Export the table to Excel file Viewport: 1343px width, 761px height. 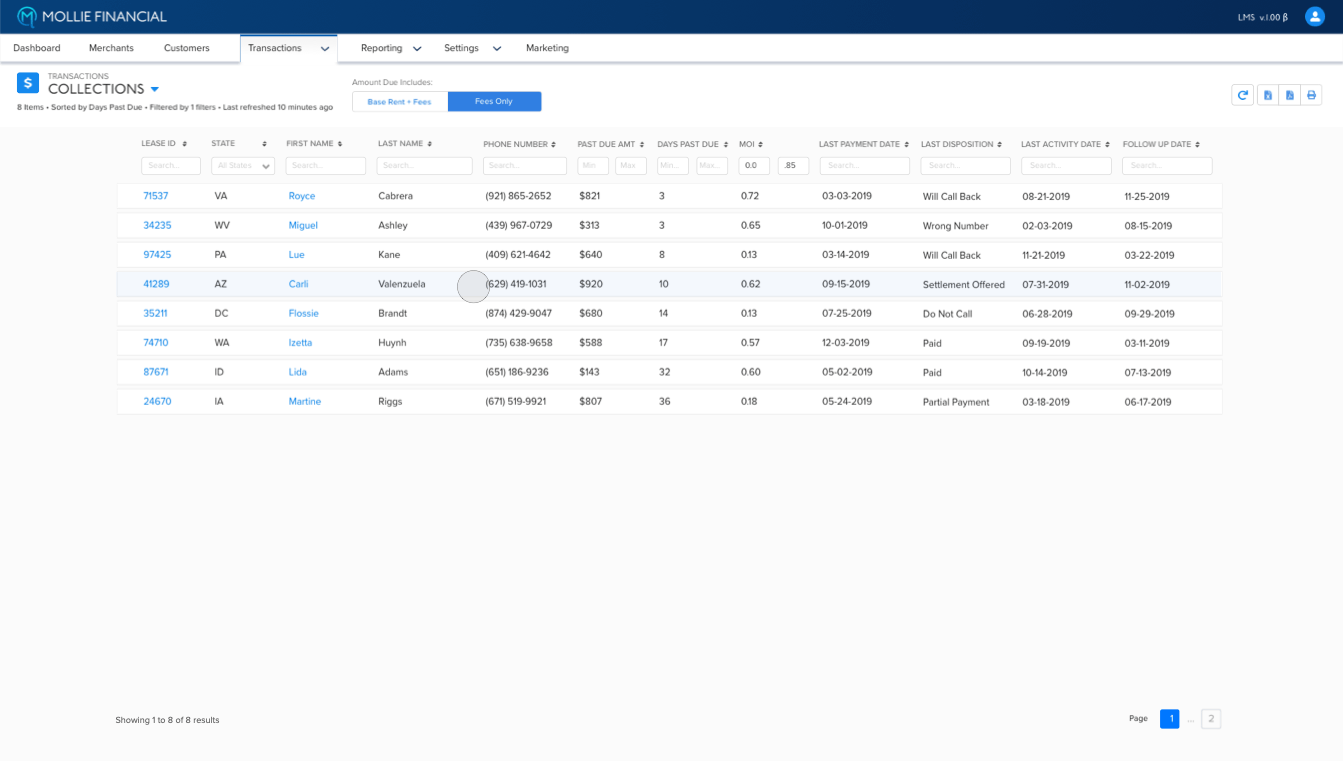click(x=1267, y=95)
